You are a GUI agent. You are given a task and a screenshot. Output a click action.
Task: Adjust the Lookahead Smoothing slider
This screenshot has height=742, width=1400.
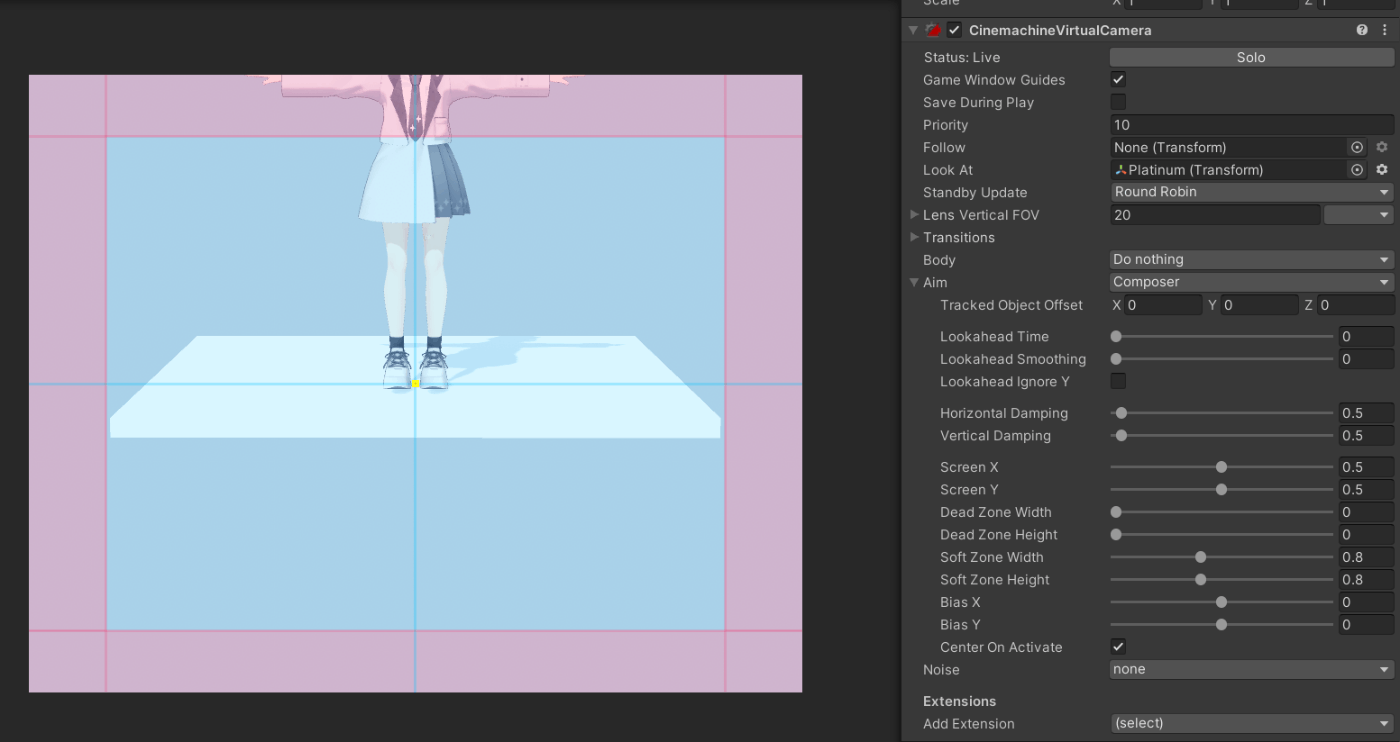tap(1221, 359)
